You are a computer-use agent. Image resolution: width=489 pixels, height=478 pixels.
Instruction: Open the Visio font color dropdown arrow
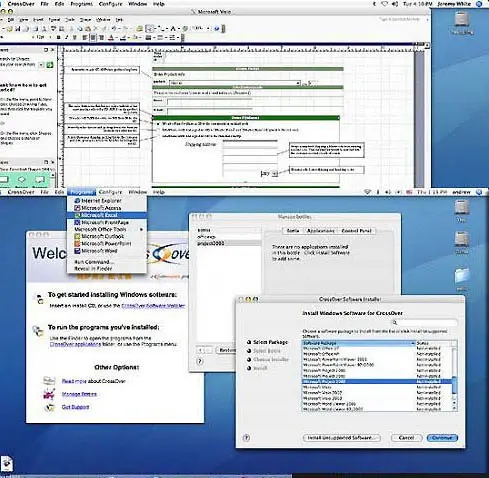(116, 38)
